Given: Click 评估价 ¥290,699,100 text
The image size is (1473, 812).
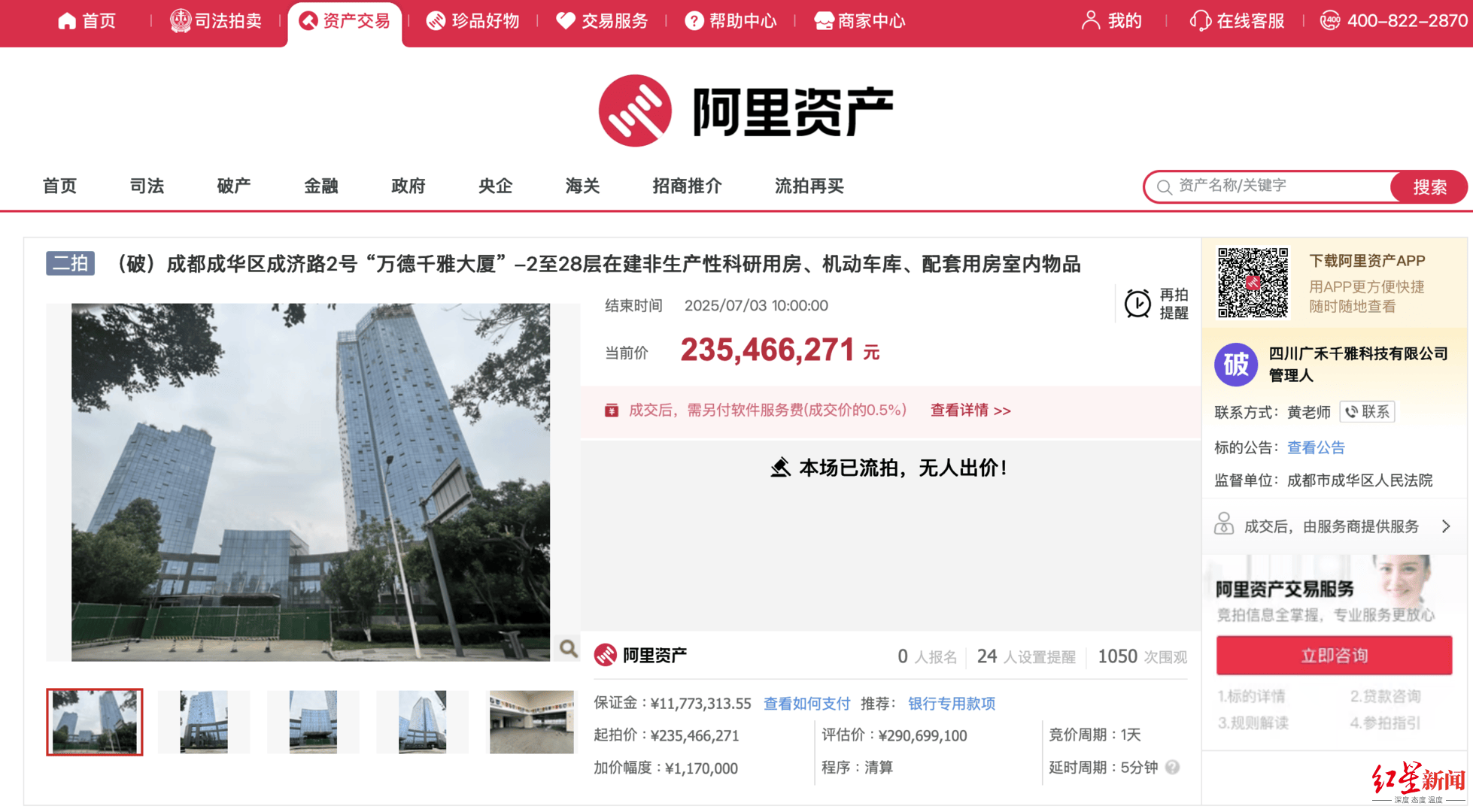Looking at the screenshot, I should coord(894,735).
